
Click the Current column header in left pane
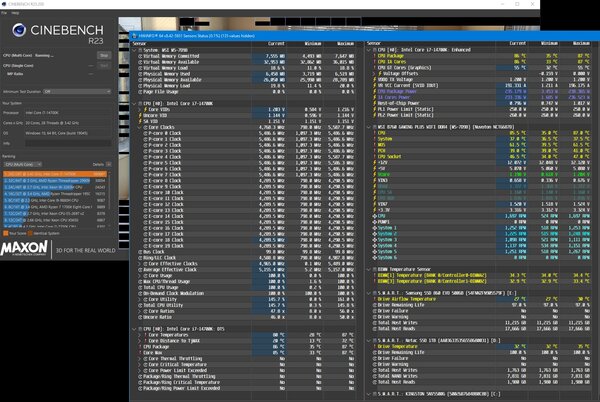276,44
